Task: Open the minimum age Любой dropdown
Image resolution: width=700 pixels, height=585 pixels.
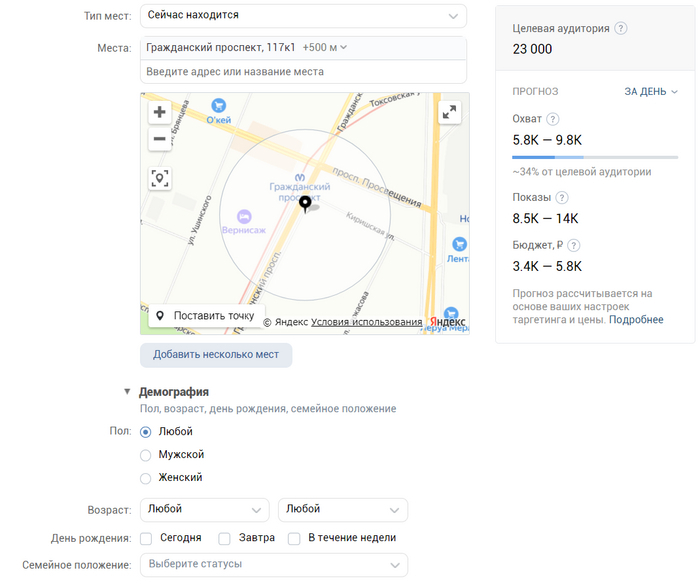Action: (204, 510)
